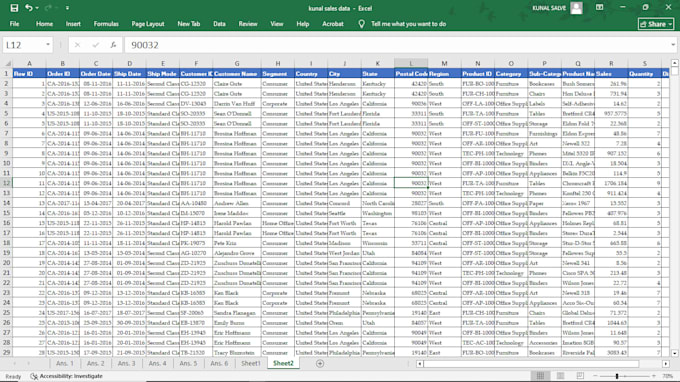
Task: Switch to the Ans. 1 sheet tab
Action: pyautogui.click(x=65, y=363)
